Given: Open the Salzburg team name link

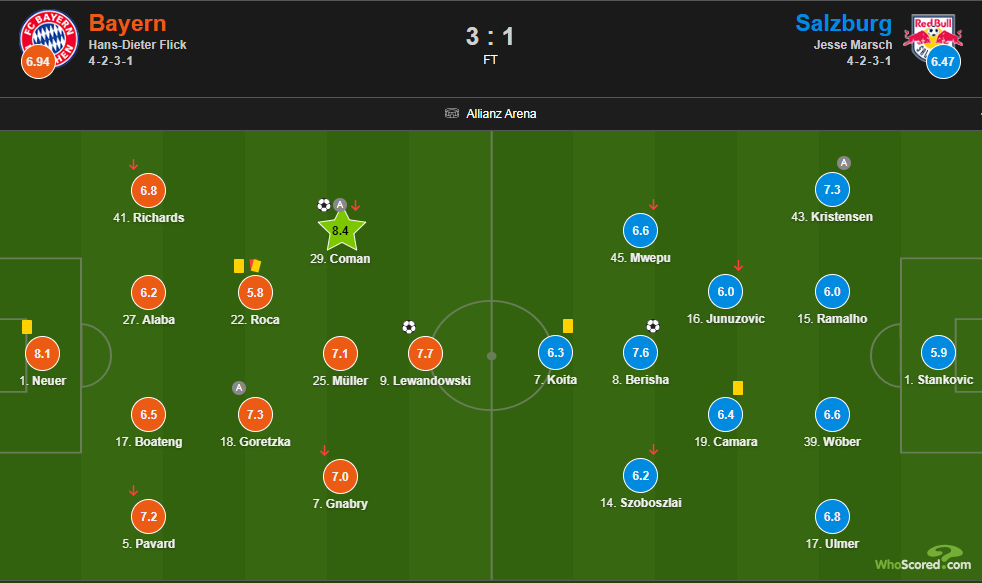Looking at the screenshot, I should coord(845,23).
